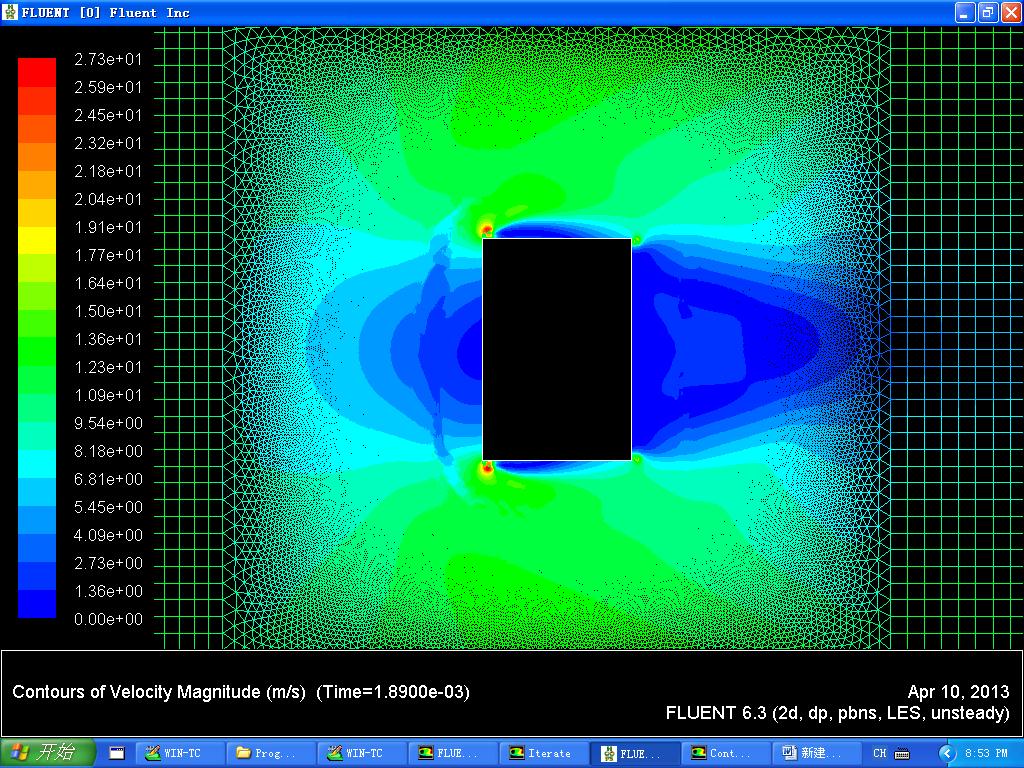Click the show desktop quick launch icon
This screenshot has width=1024, height=768.
[116, 753]
